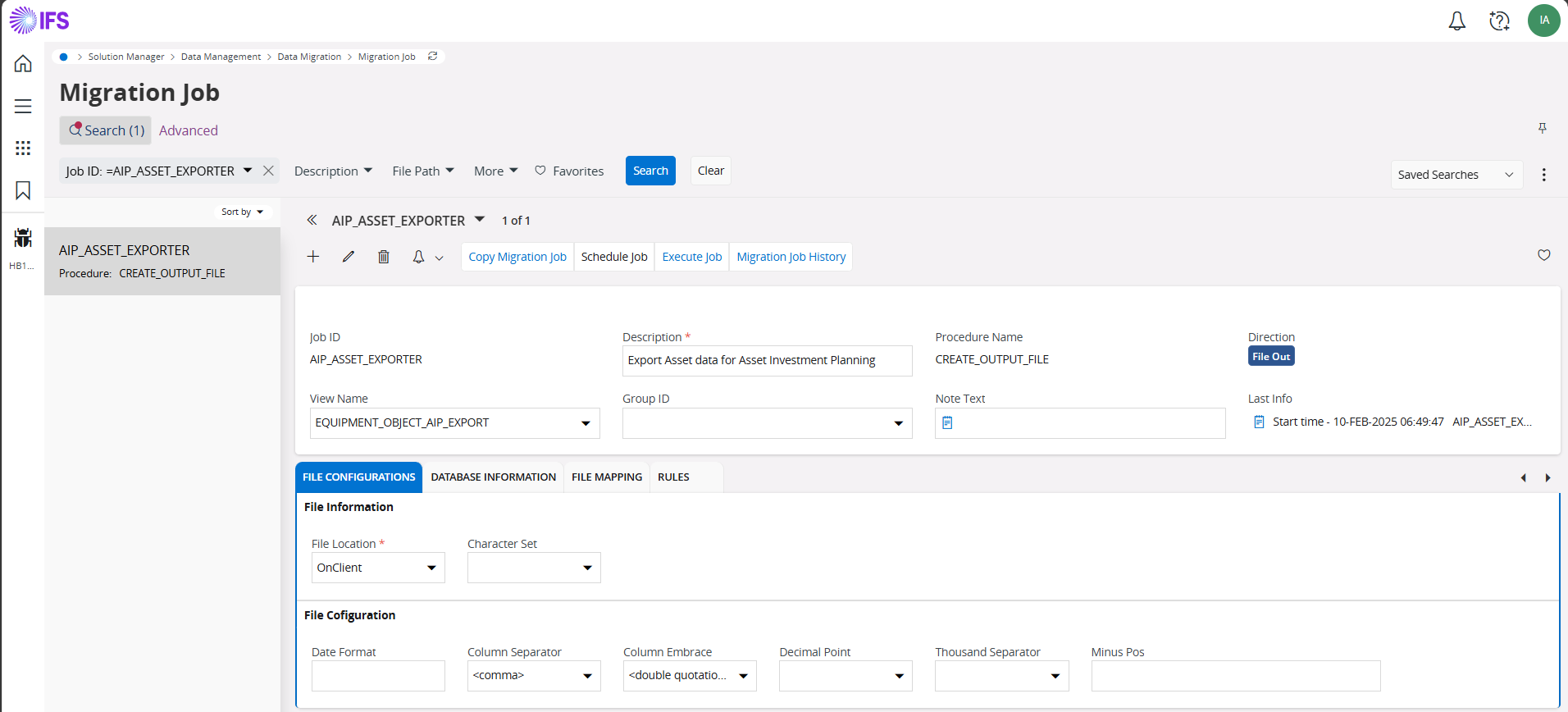Go to Home via the sidebar icon
Viewport: 1568px width, 712px height.
tap(23, 64)
